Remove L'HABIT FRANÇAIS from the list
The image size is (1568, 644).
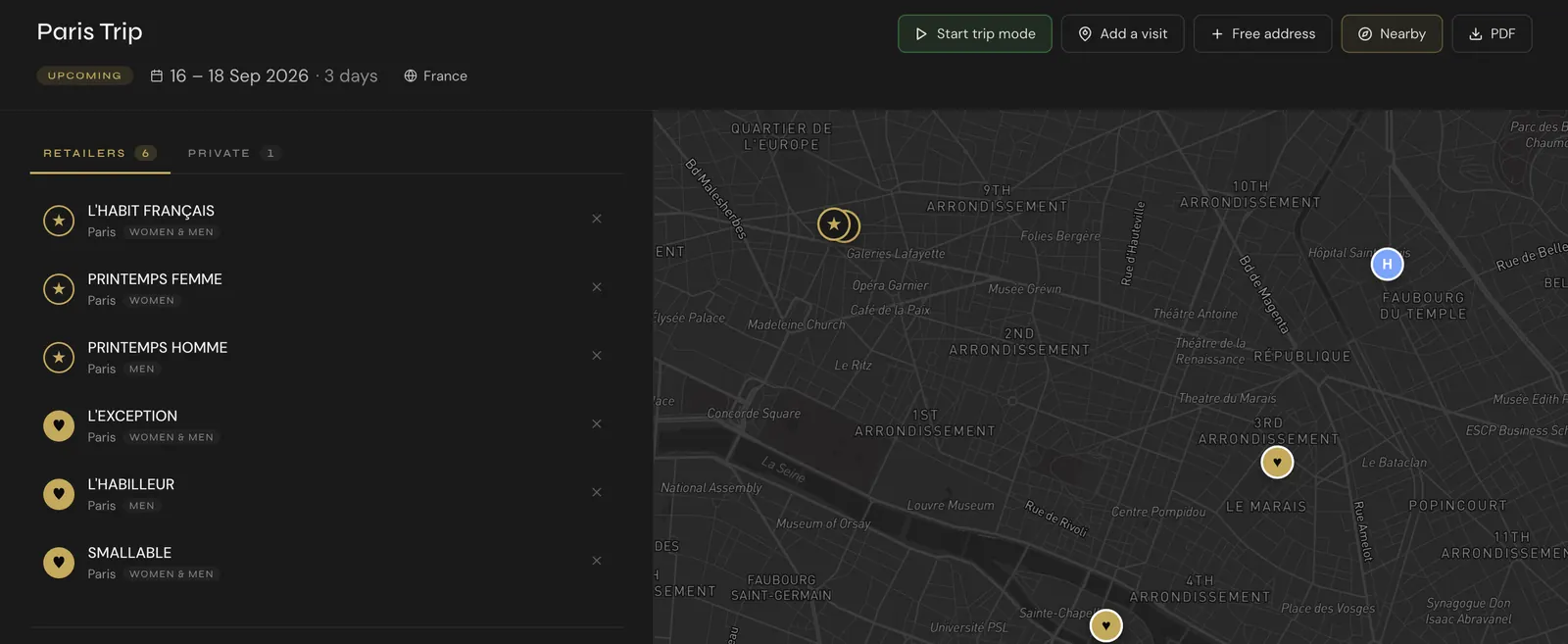597,219
